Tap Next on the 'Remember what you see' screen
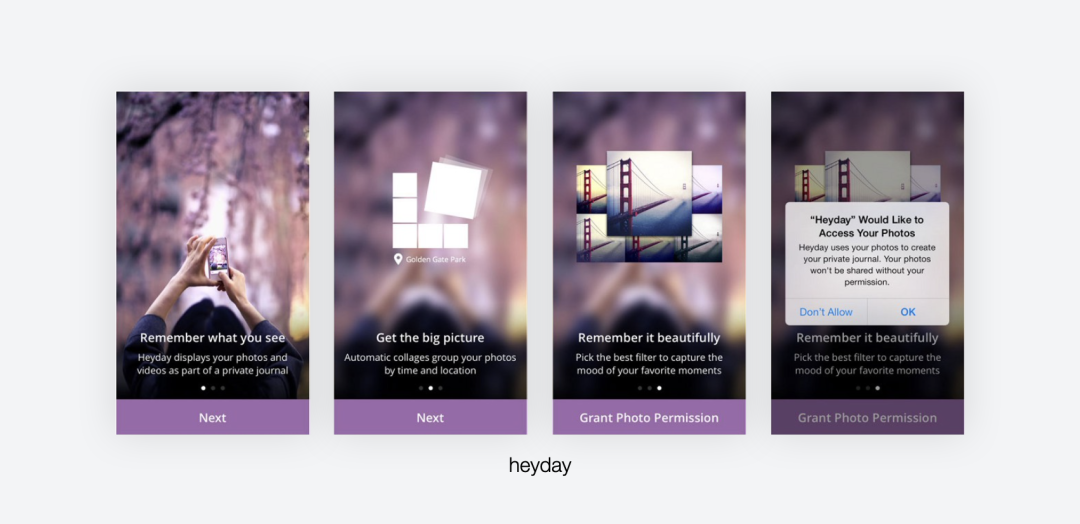Image resolution: width=1080 pixels, height=524 pixels. (x=212, y=417)
